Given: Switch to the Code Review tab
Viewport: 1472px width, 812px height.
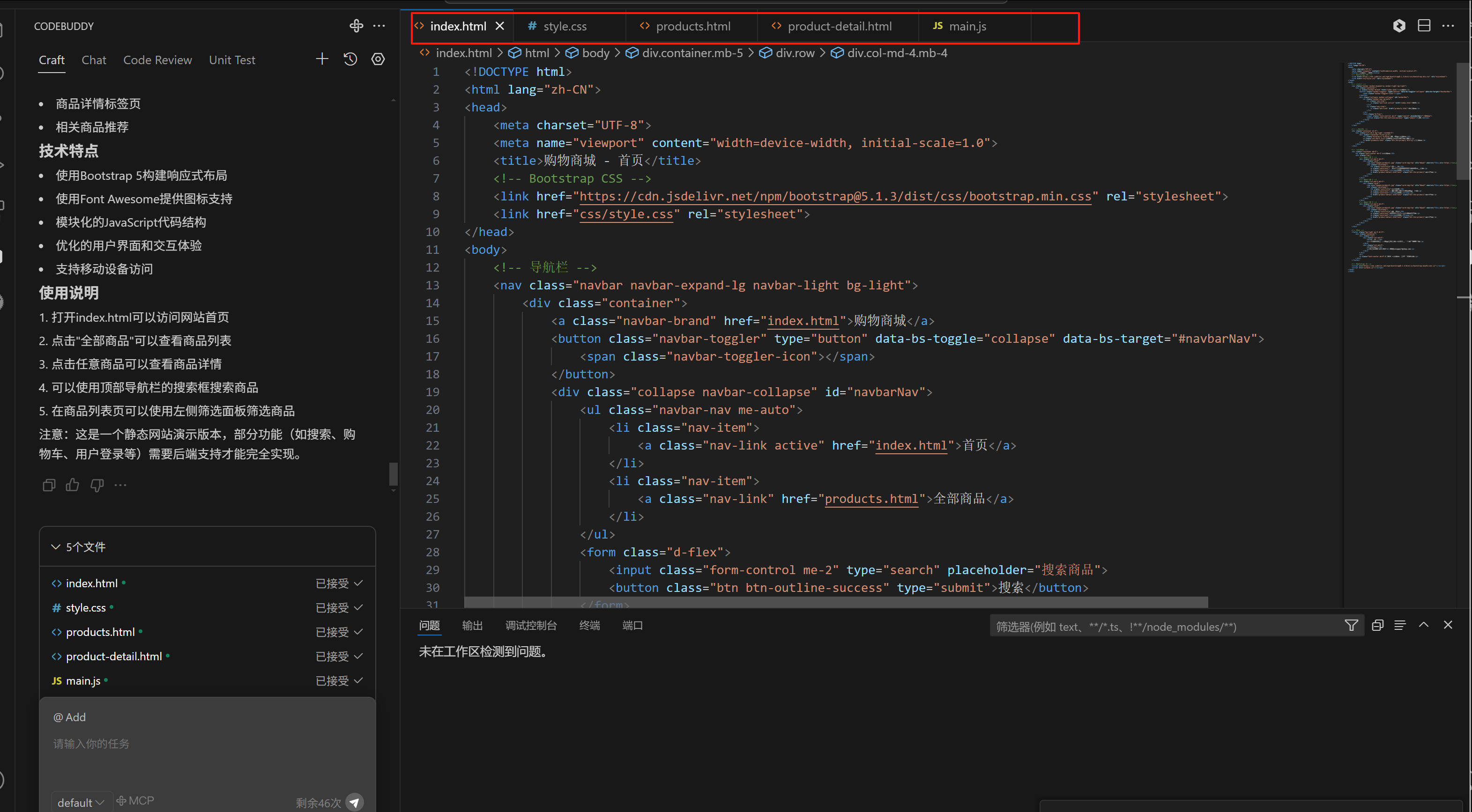Looking at the screenshot, I should (157, 60).
